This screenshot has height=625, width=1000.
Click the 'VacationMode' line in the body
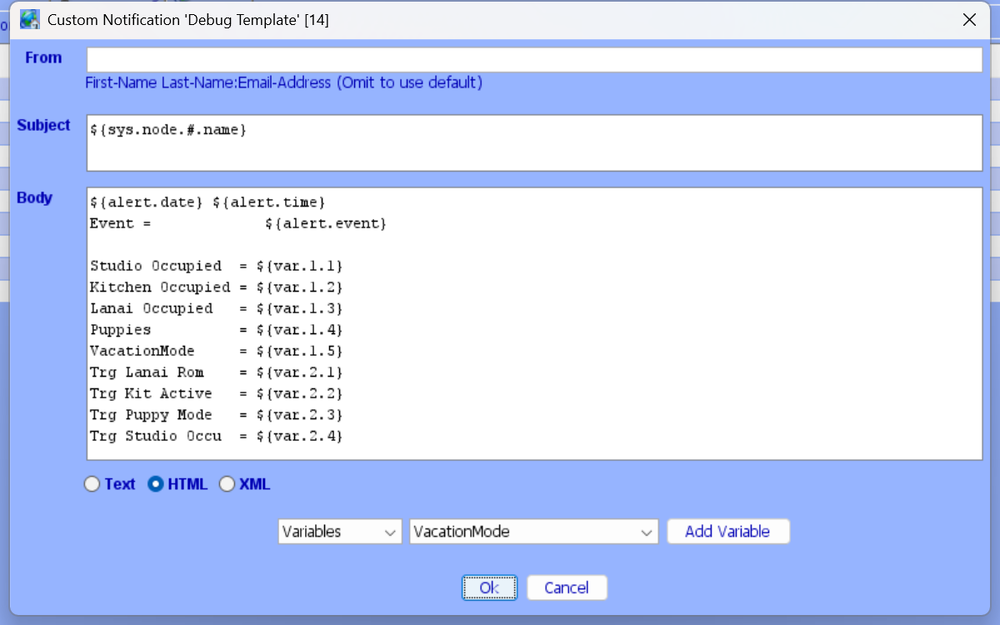point(216,351)
